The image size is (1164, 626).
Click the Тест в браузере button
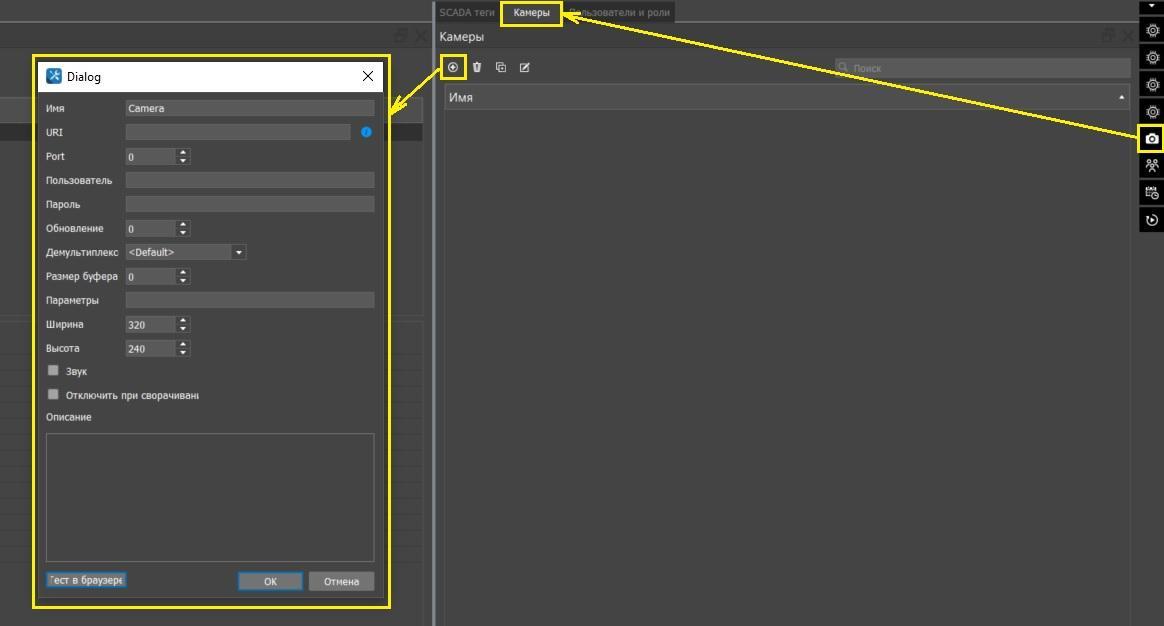pyautogui.click(x=86, y=580)
